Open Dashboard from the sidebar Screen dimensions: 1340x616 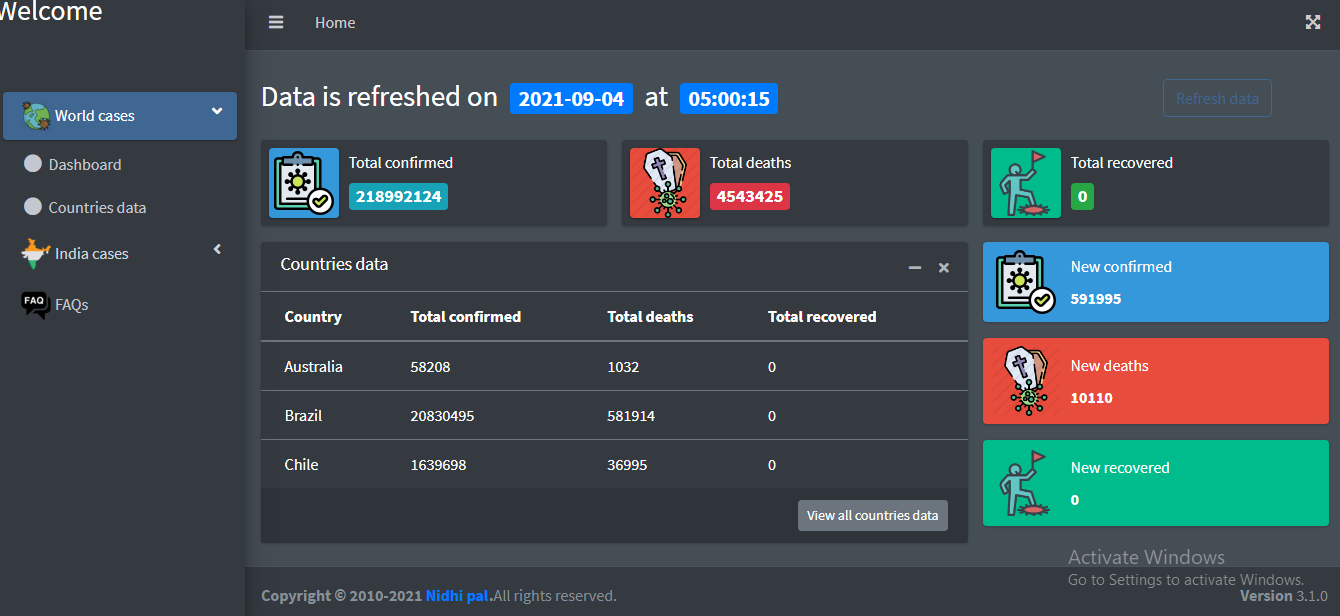click(85, 165)
